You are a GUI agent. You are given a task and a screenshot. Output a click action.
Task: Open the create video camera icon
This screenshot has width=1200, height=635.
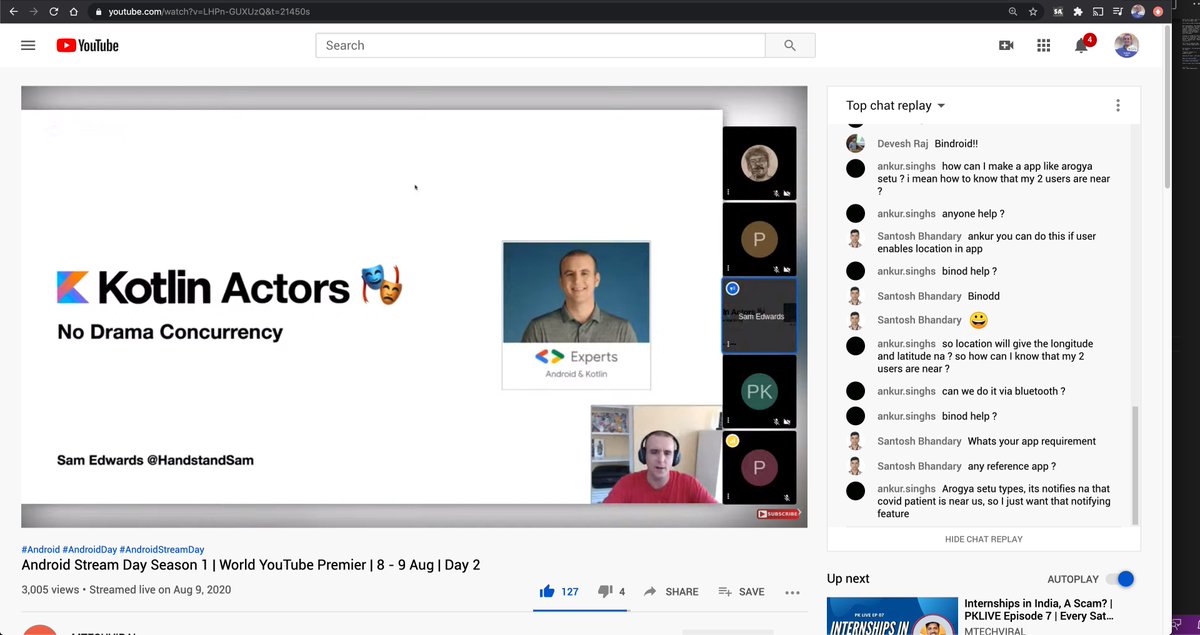pyautogui.click(x=1006, y=45)
